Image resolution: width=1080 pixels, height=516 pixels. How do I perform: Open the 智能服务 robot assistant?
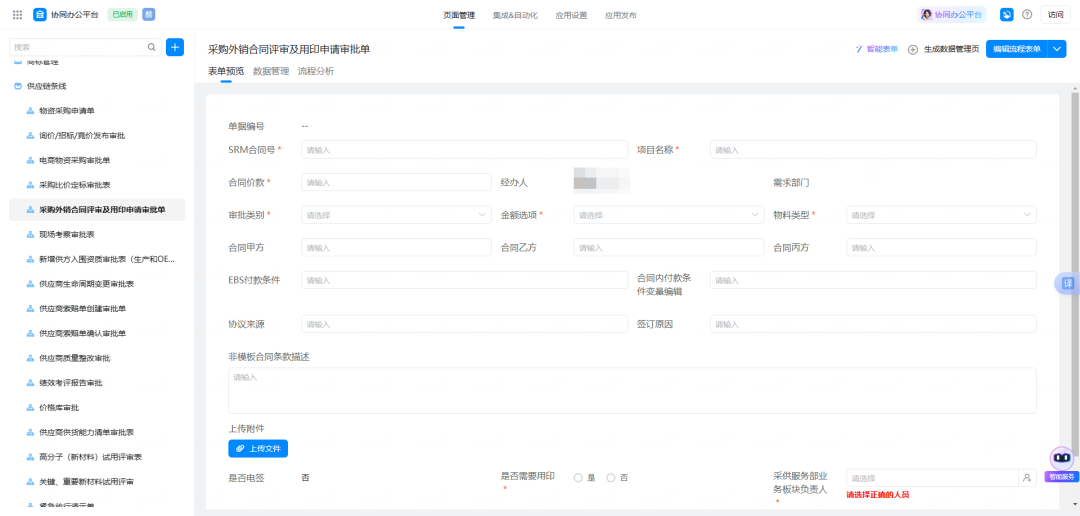point(1062,460)
